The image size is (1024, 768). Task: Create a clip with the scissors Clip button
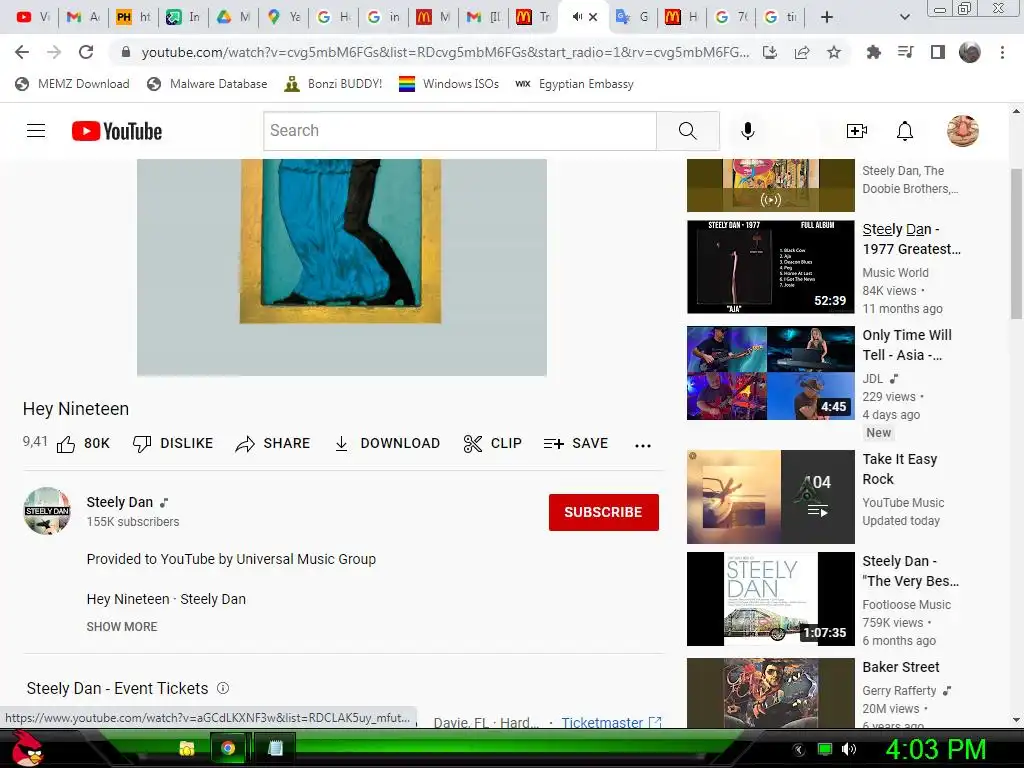click(492, 443)
